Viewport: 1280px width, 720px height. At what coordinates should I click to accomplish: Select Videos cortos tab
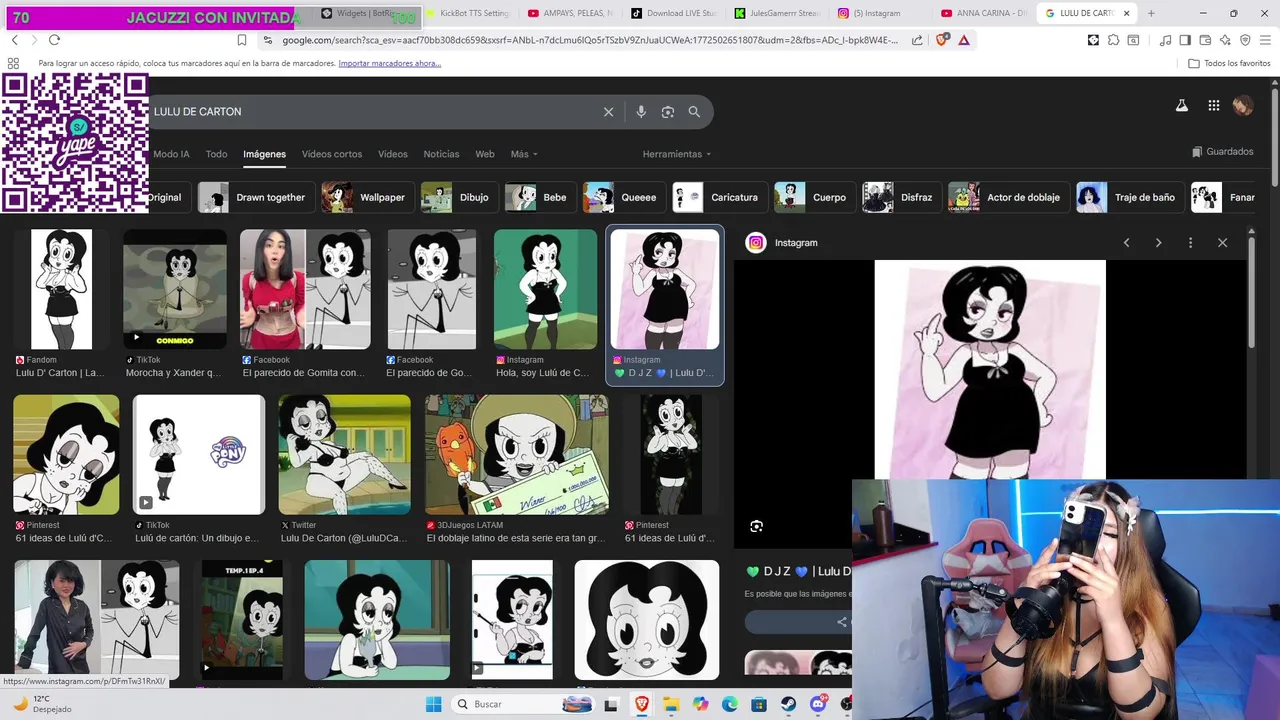[x=332, y=154]
